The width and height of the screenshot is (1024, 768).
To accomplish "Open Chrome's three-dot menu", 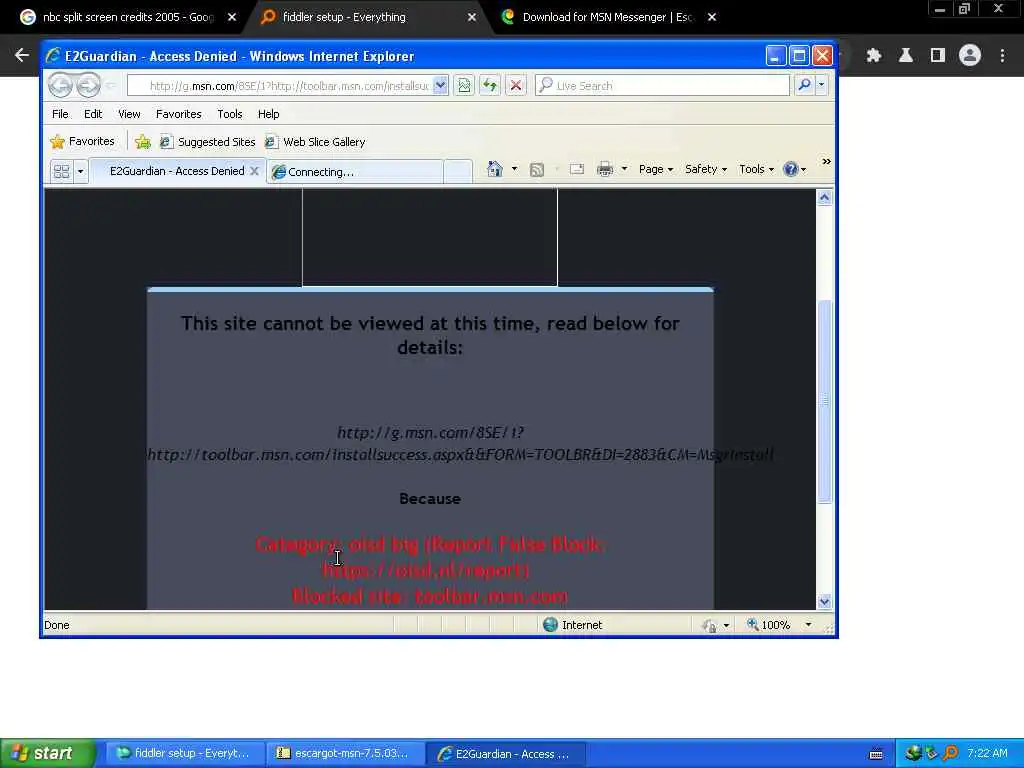I will pos(1002,56).
